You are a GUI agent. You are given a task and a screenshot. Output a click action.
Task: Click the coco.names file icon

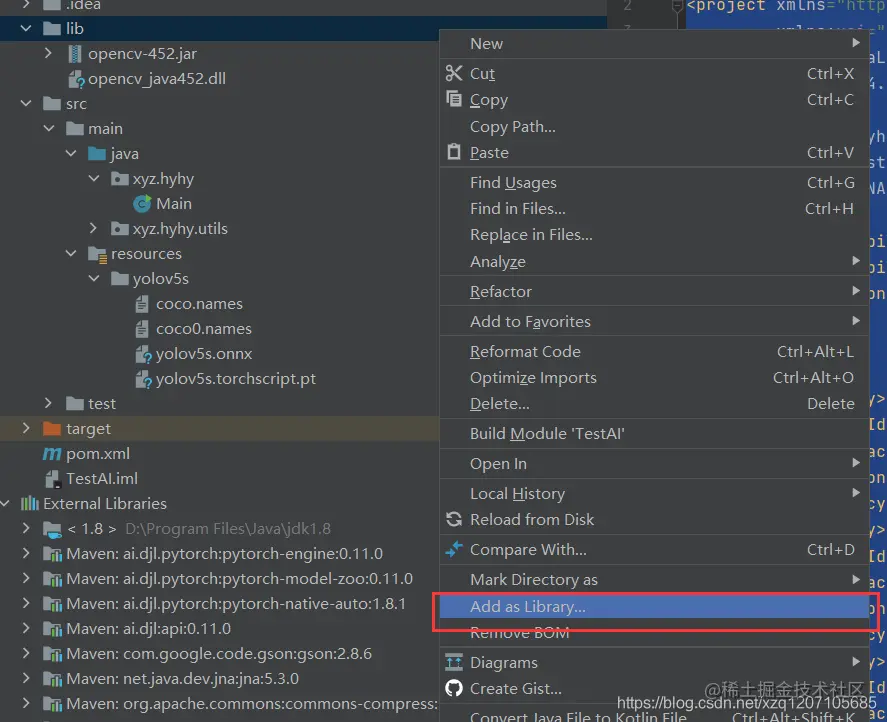point(142,304)
